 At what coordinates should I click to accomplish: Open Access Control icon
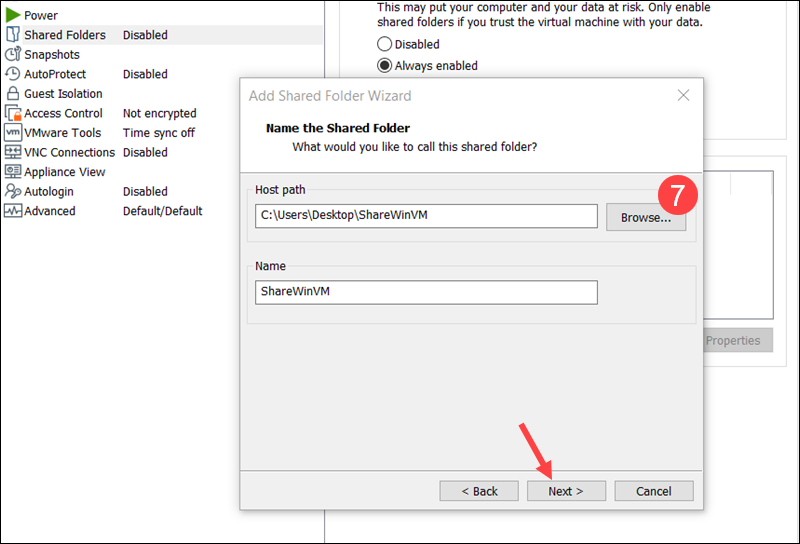tap(13, 113)
